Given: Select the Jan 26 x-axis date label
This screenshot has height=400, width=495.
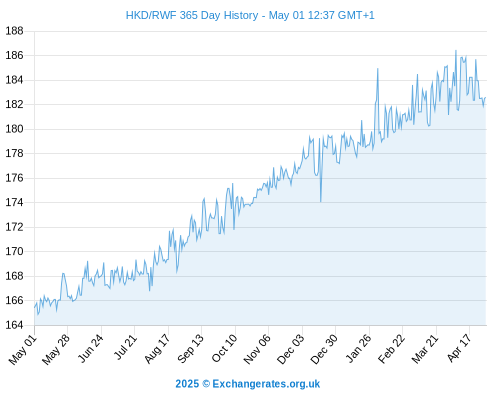Looking at the screenshot, I should 358,348.
